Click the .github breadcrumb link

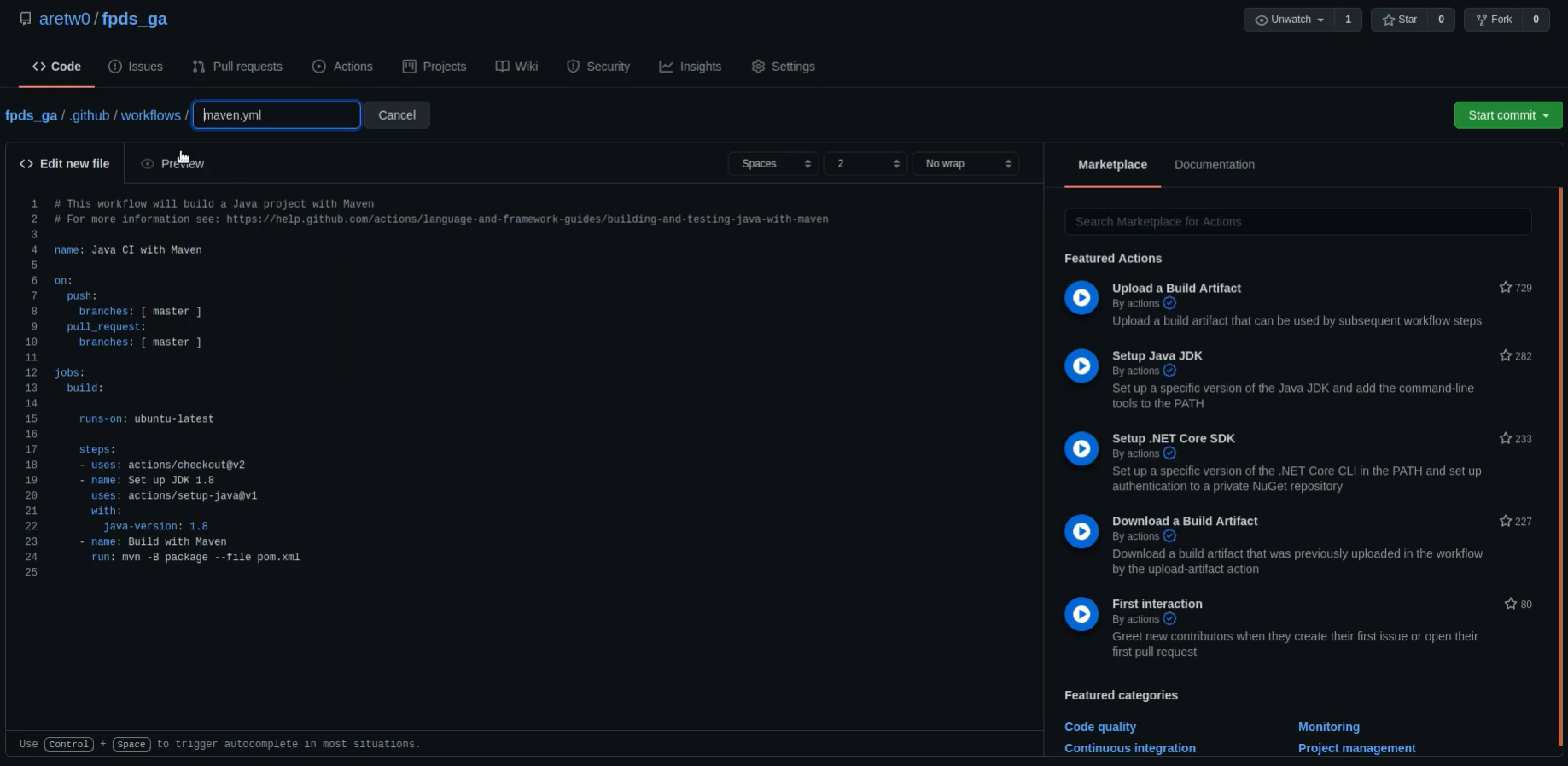tap(90, 115)
